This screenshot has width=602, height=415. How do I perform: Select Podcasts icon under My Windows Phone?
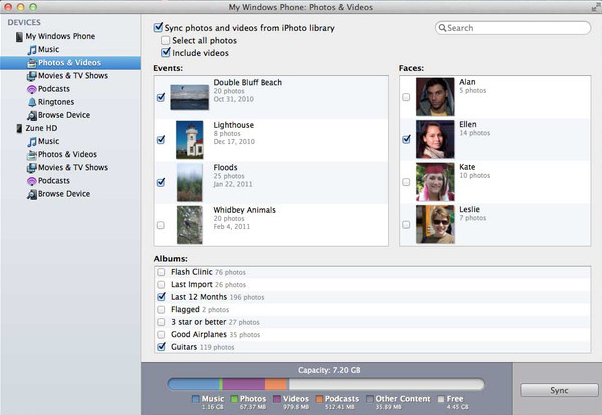tap(31, 89)
